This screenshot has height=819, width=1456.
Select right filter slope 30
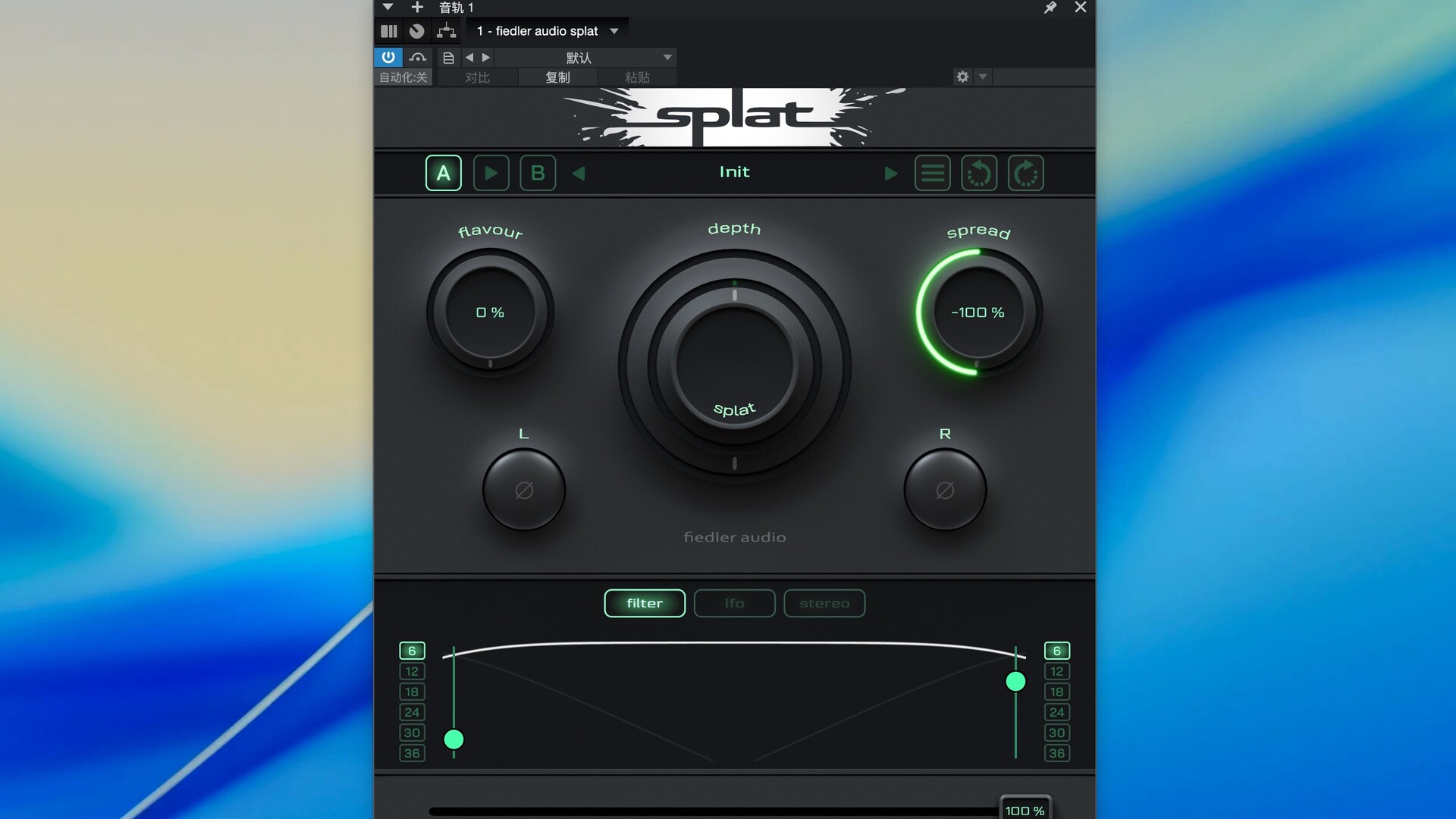[x=1057, y=733]
